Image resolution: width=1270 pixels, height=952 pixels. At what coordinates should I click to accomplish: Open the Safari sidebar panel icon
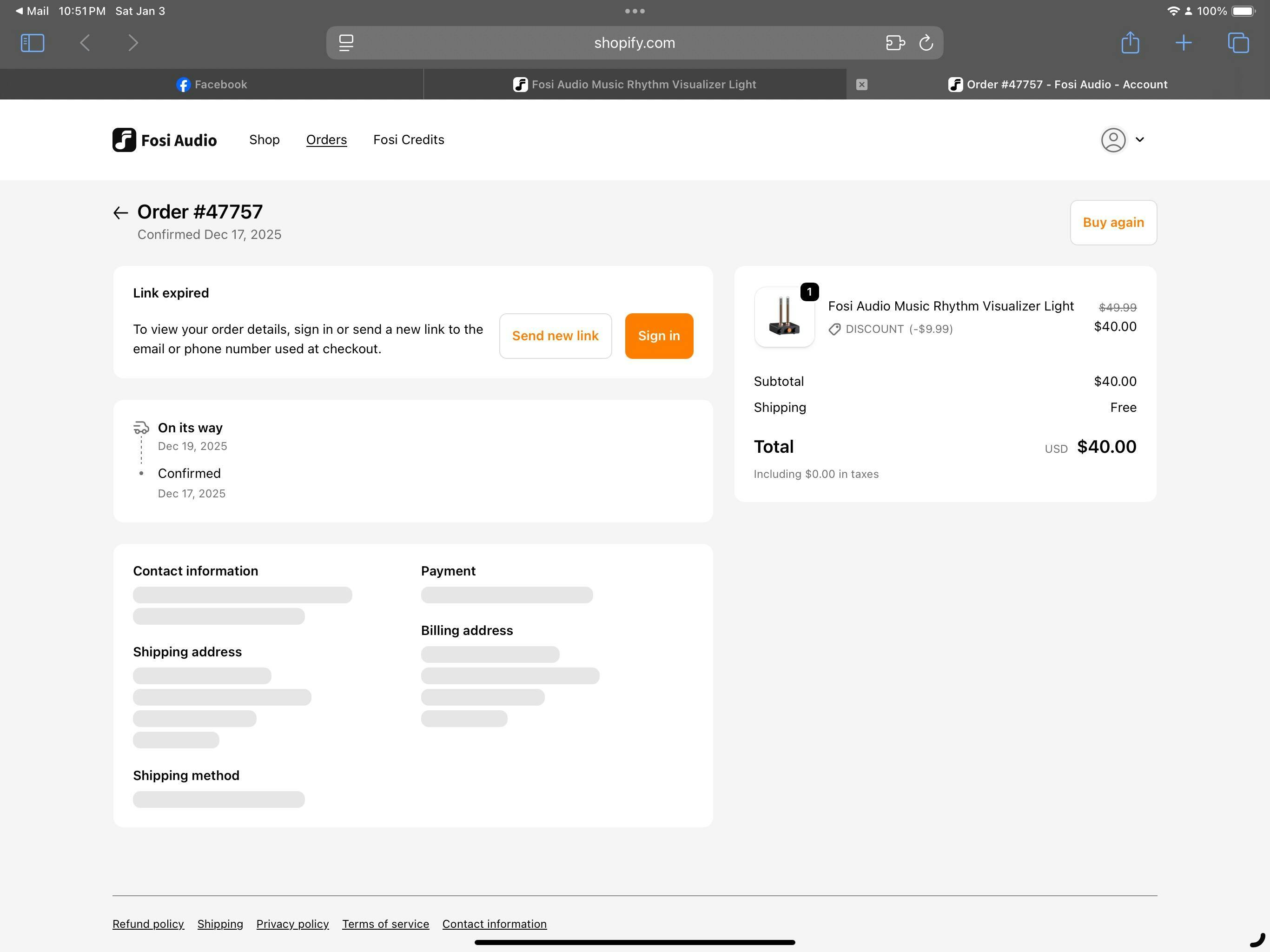32,43
